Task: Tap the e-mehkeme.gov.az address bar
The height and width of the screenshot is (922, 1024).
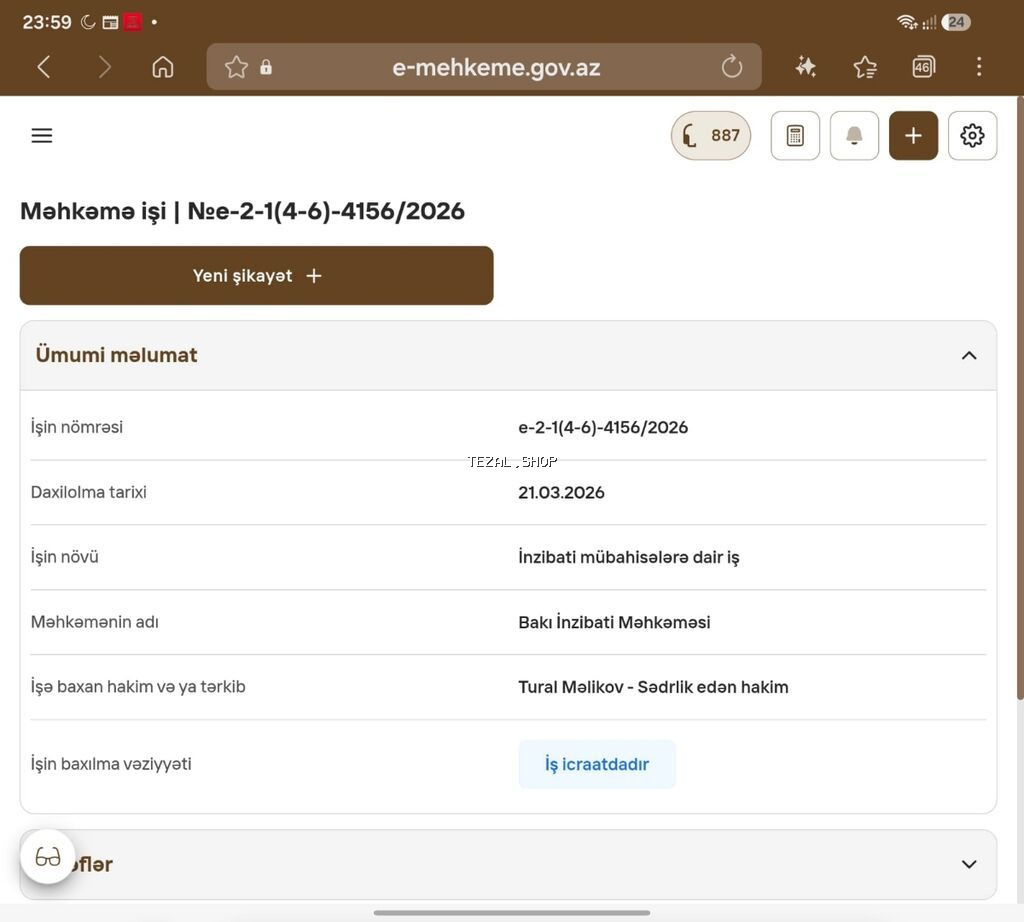Action: click(x=484, y=67)
